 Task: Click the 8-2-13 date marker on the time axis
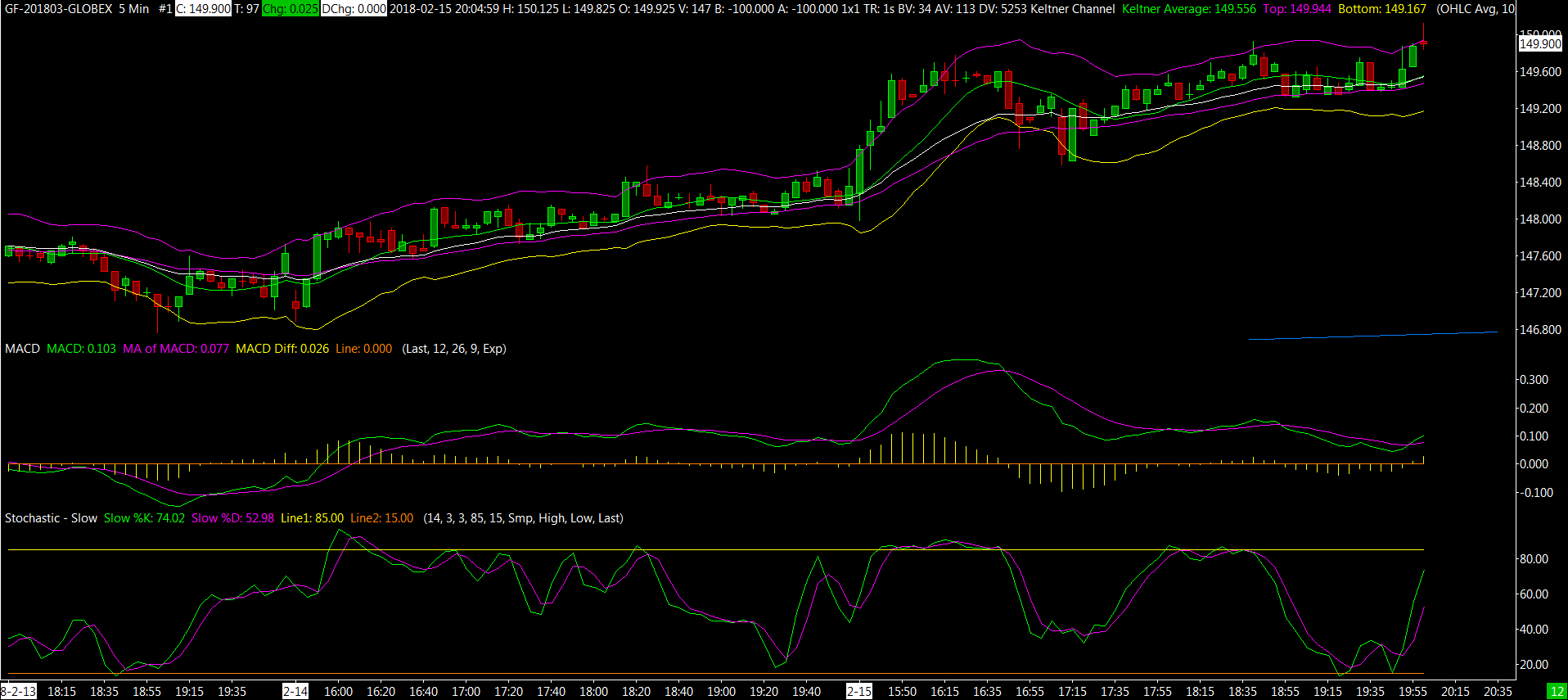pyautogui.click(x=18, y=692)
